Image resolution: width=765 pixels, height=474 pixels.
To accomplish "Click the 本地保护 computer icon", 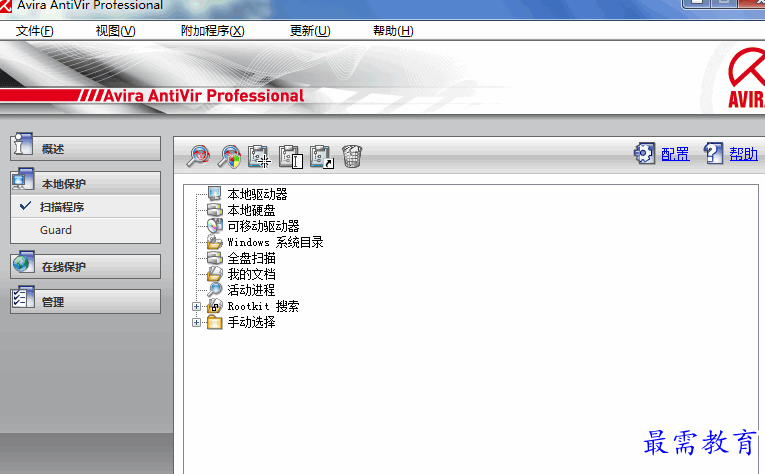I will tap(22, 179).
